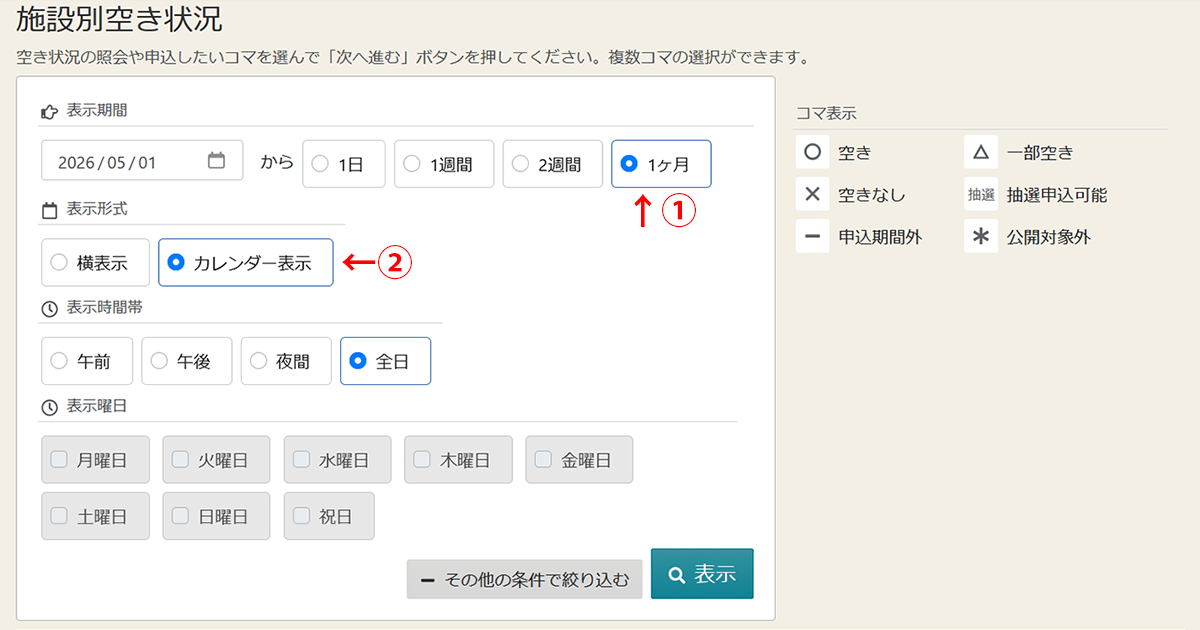Select the 1ヶ月 display period option
The height and width of the screenshot is (630, 1200).
(x=629, y=164)
